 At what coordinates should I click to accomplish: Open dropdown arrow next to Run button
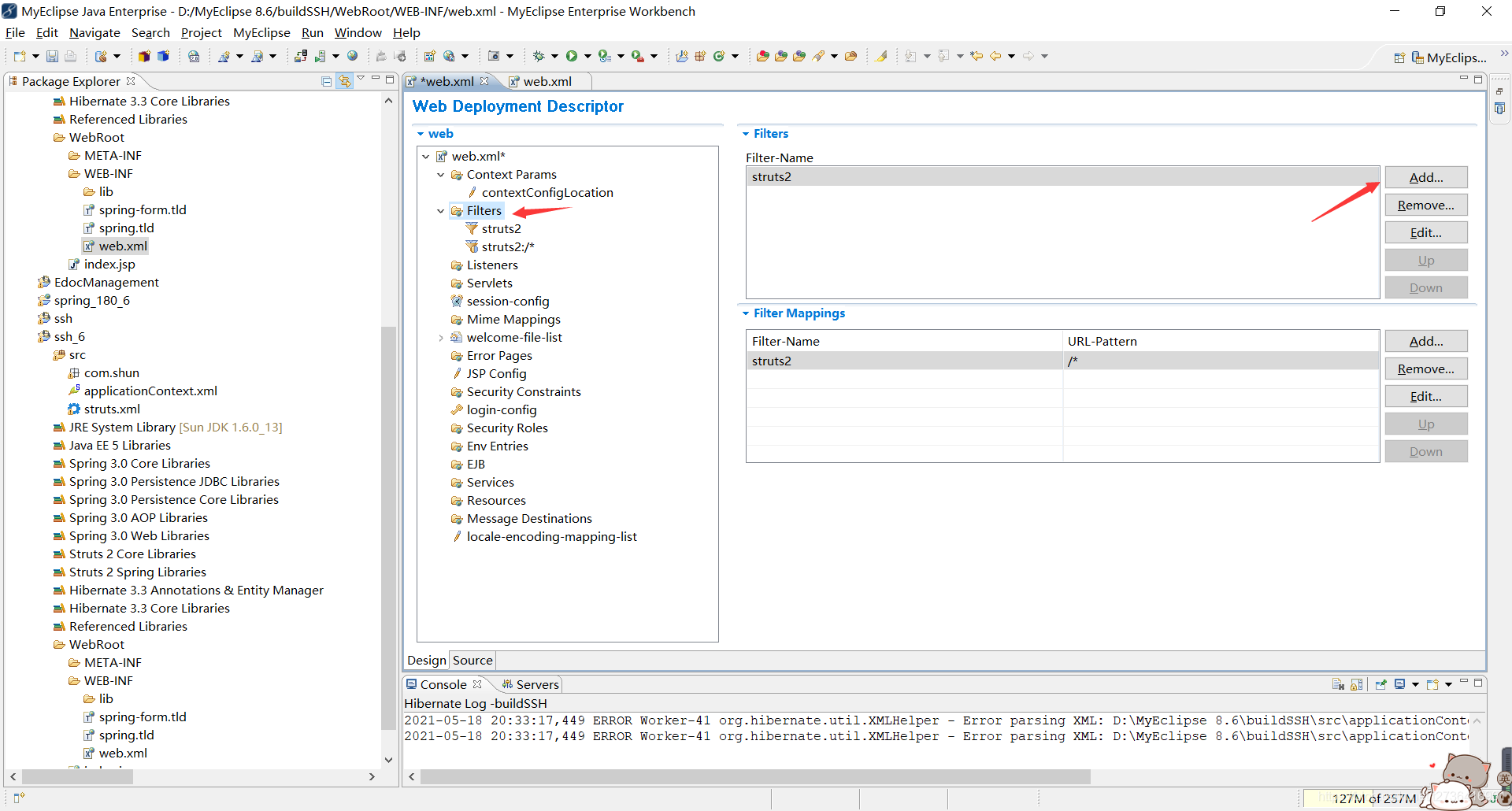(x=587, y=56)
